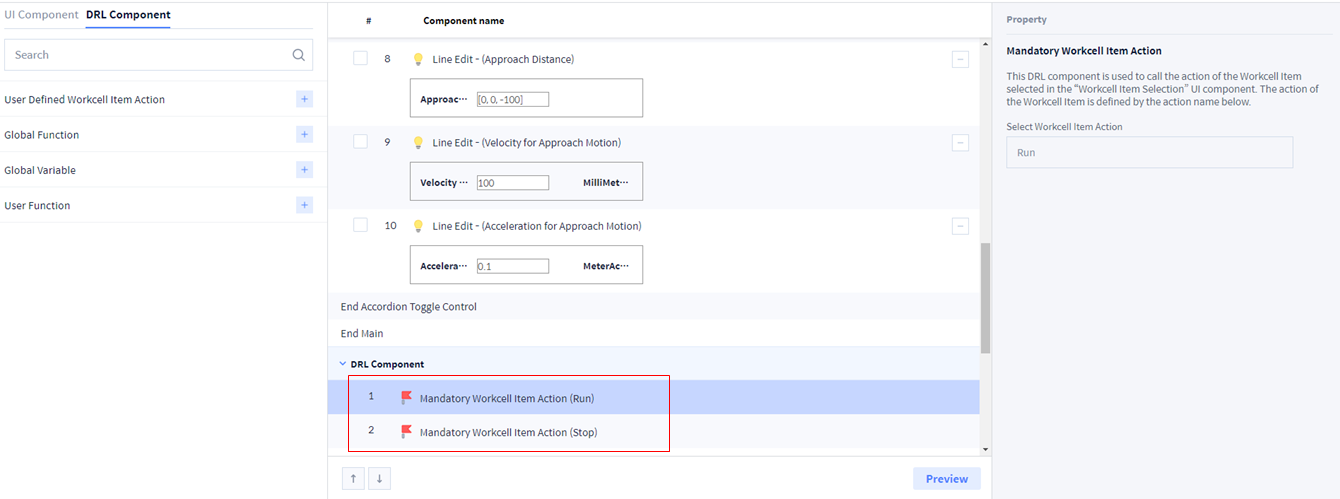The width and height of the screenshot is (1340, 499).
Task: Click the Select Workcell Item Action field
Action: click(x=1149, y=153)
